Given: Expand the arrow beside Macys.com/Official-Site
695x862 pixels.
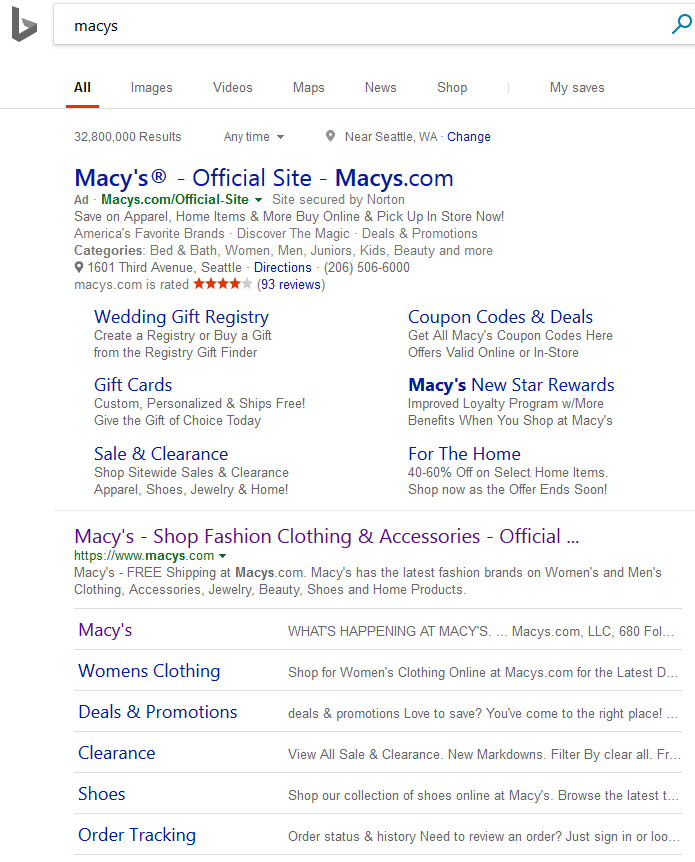Looking at the screenshot, I should click(259, 201).
